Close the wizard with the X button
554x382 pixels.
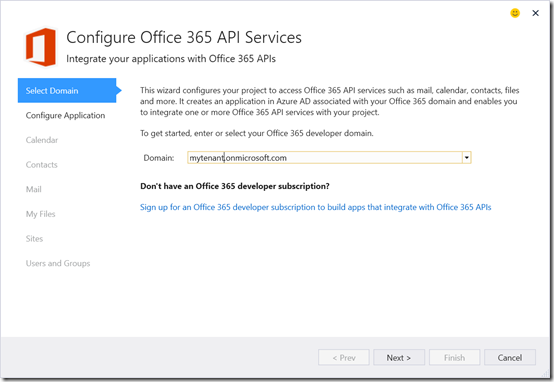point(535,13)
